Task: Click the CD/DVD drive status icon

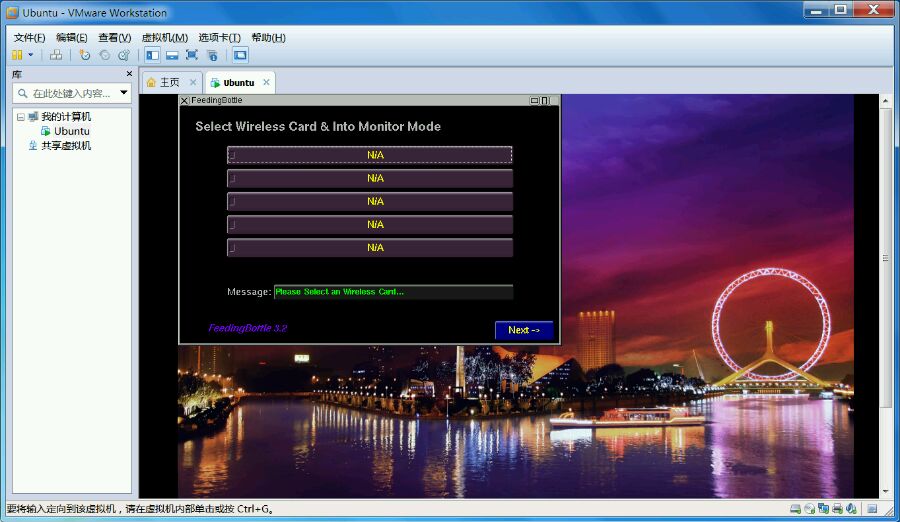Action: [809, 509]
